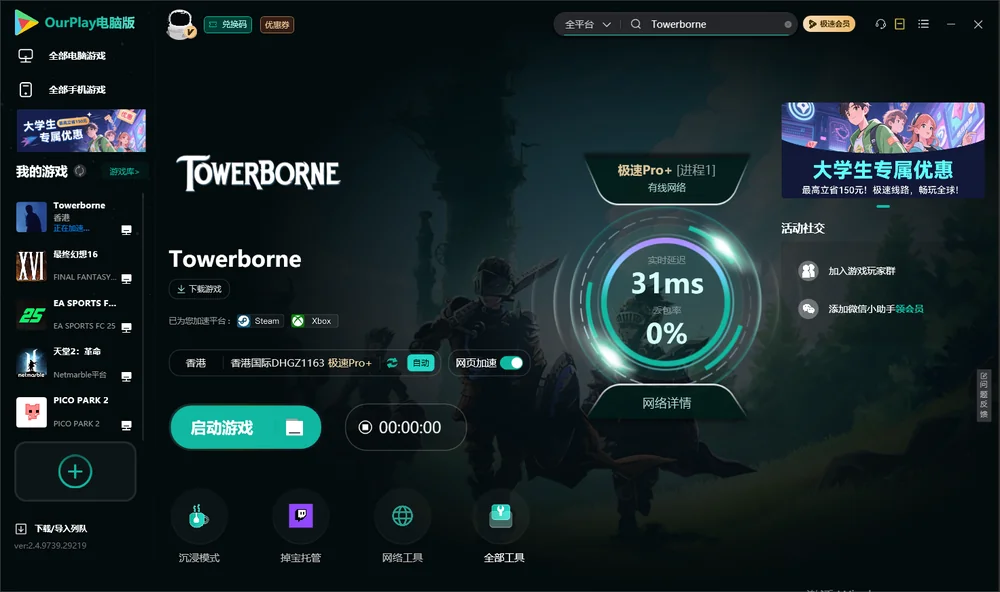1000x592 pixels.
Task: Select 全部手机游戏 in sidebar
Action: tap(77, 89)
